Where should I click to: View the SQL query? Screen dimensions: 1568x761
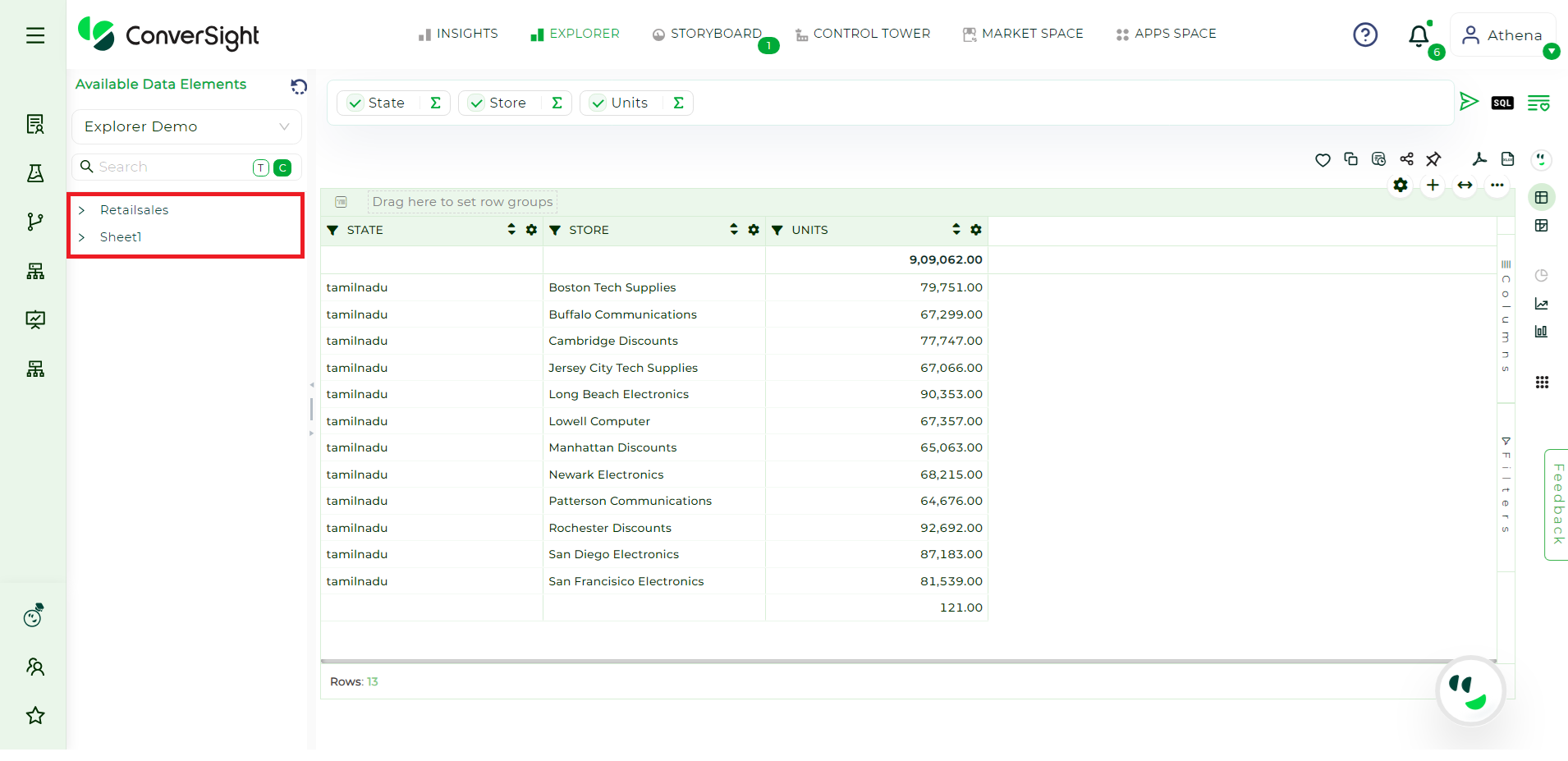1502,103
